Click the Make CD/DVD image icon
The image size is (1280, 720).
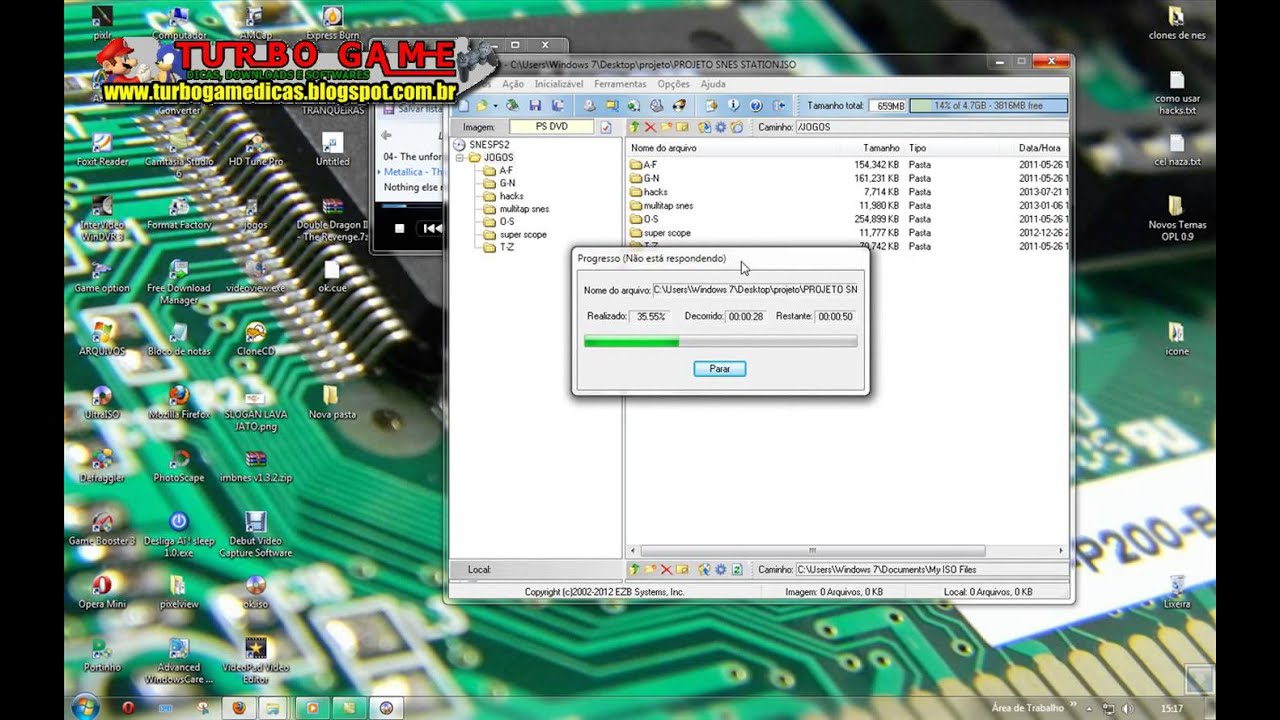click(589, 105)
